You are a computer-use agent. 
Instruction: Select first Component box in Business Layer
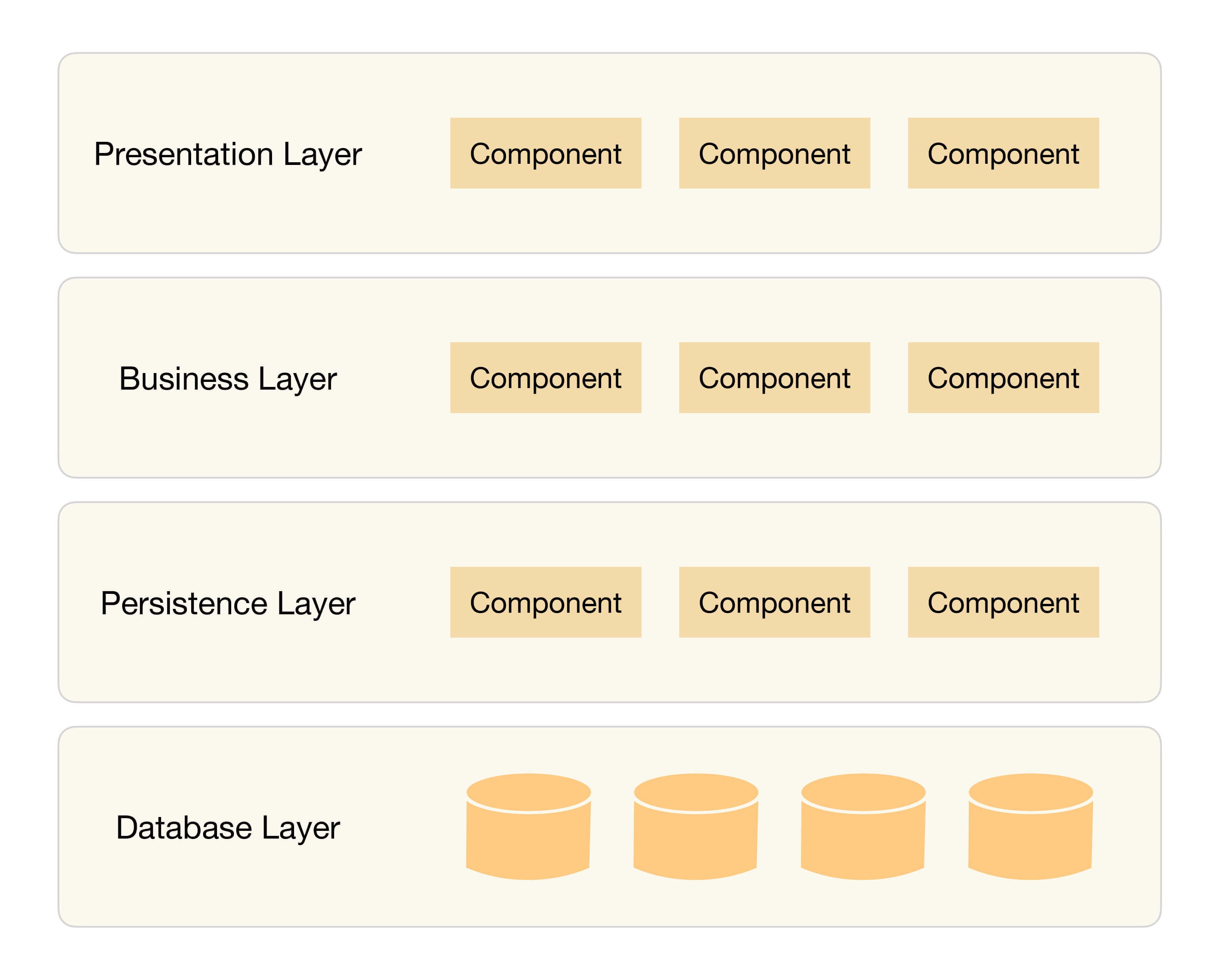(545, 378)
